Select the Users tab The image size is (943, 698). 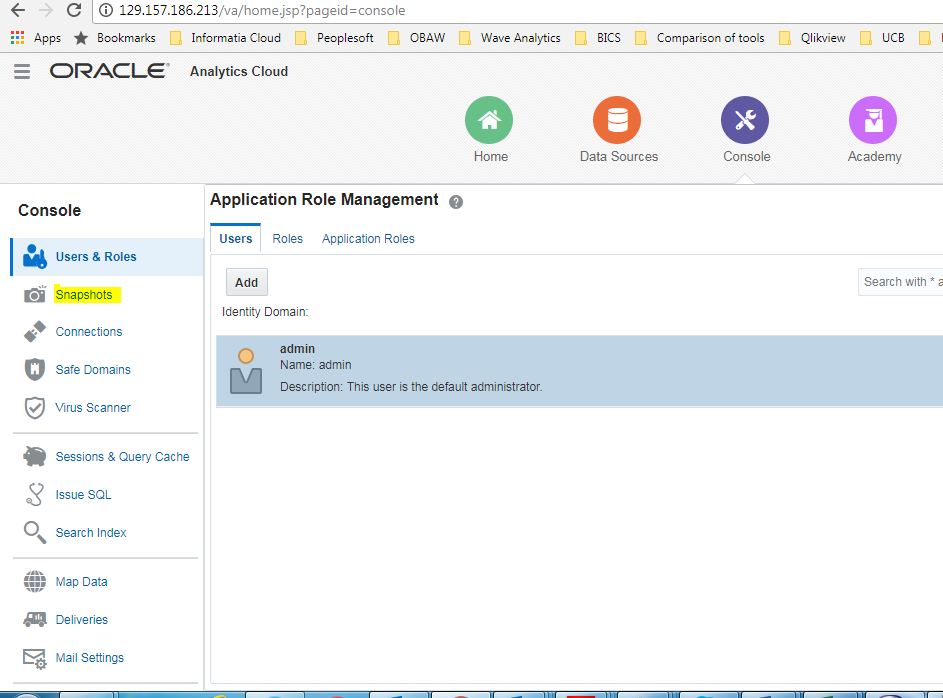coord(236,239)
